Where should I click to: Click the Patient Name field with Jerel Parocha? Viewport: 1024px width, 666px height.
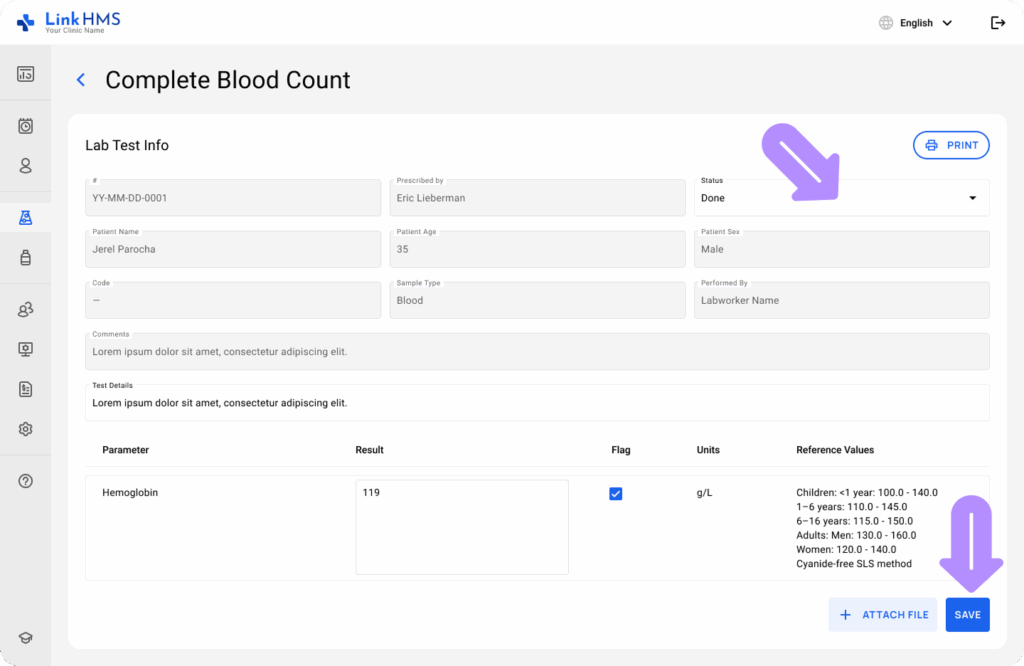(x=232, y=249)
